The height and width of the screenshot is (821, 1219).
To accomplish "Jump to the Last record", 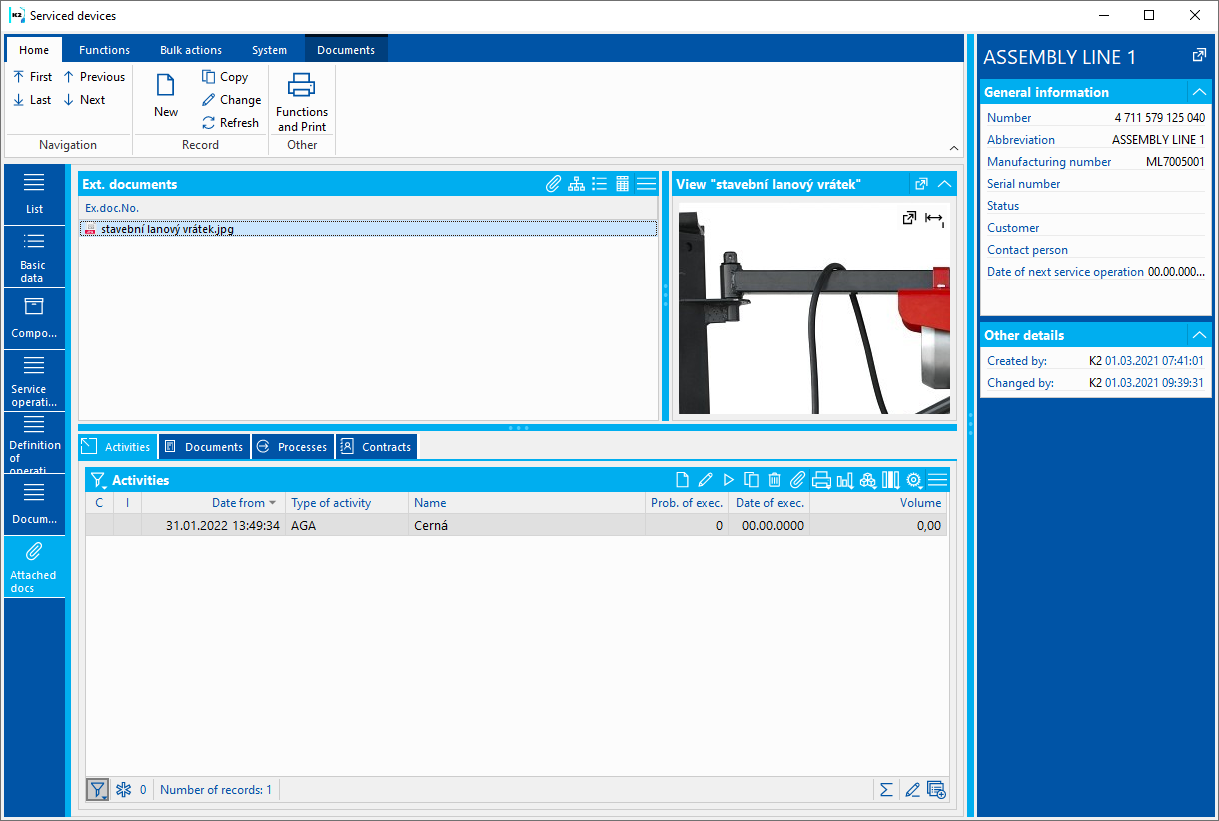I will [x=32, y=99].
